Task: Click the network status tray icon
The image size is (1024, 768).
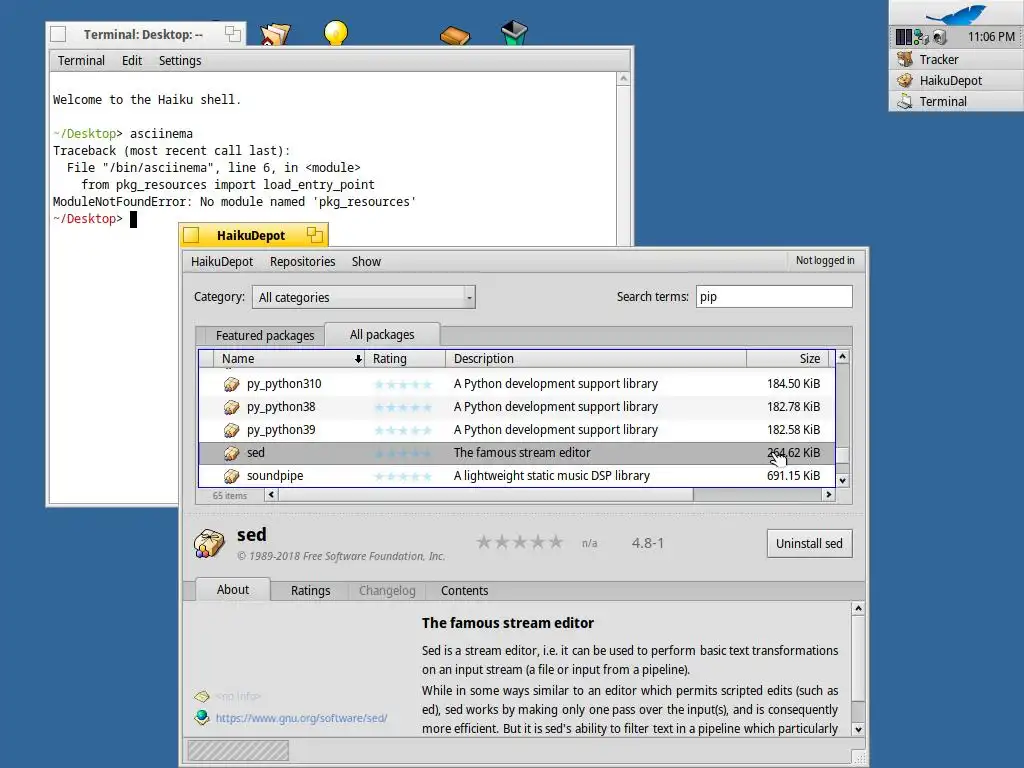Action: click(921, 37)
